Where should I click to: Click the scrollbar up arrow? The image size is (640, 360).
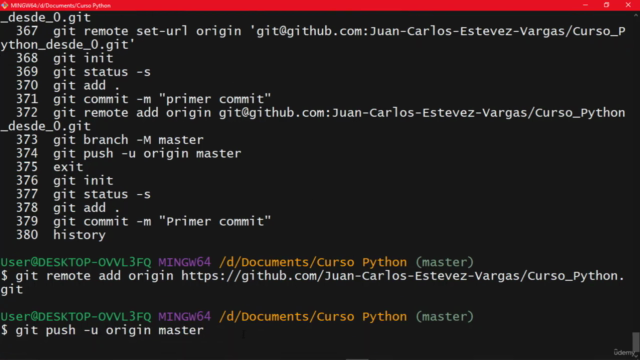point(636,14)
